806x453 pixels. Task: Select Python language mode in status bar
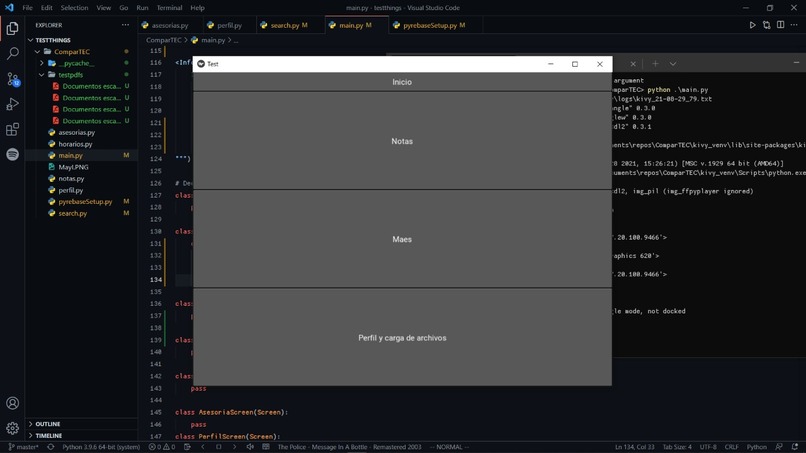(x=756, y=447)
